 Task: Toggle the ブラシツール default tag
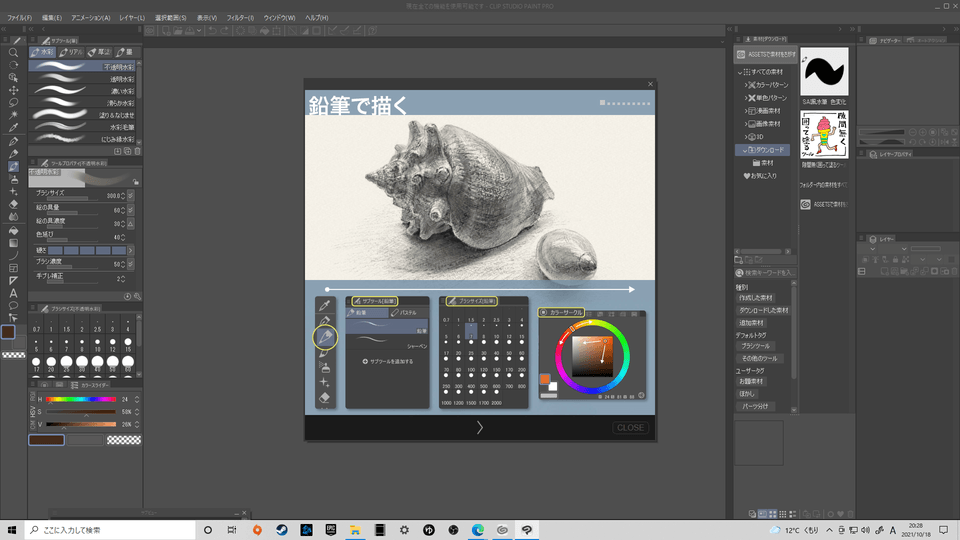coord(755,346)
